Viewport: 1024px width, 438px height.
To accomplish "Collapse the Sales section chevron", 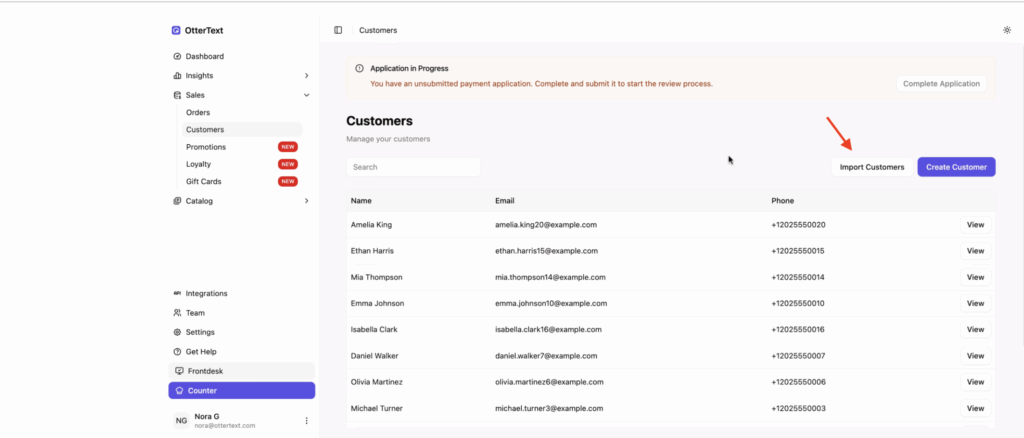I will [x=306, y=95].
